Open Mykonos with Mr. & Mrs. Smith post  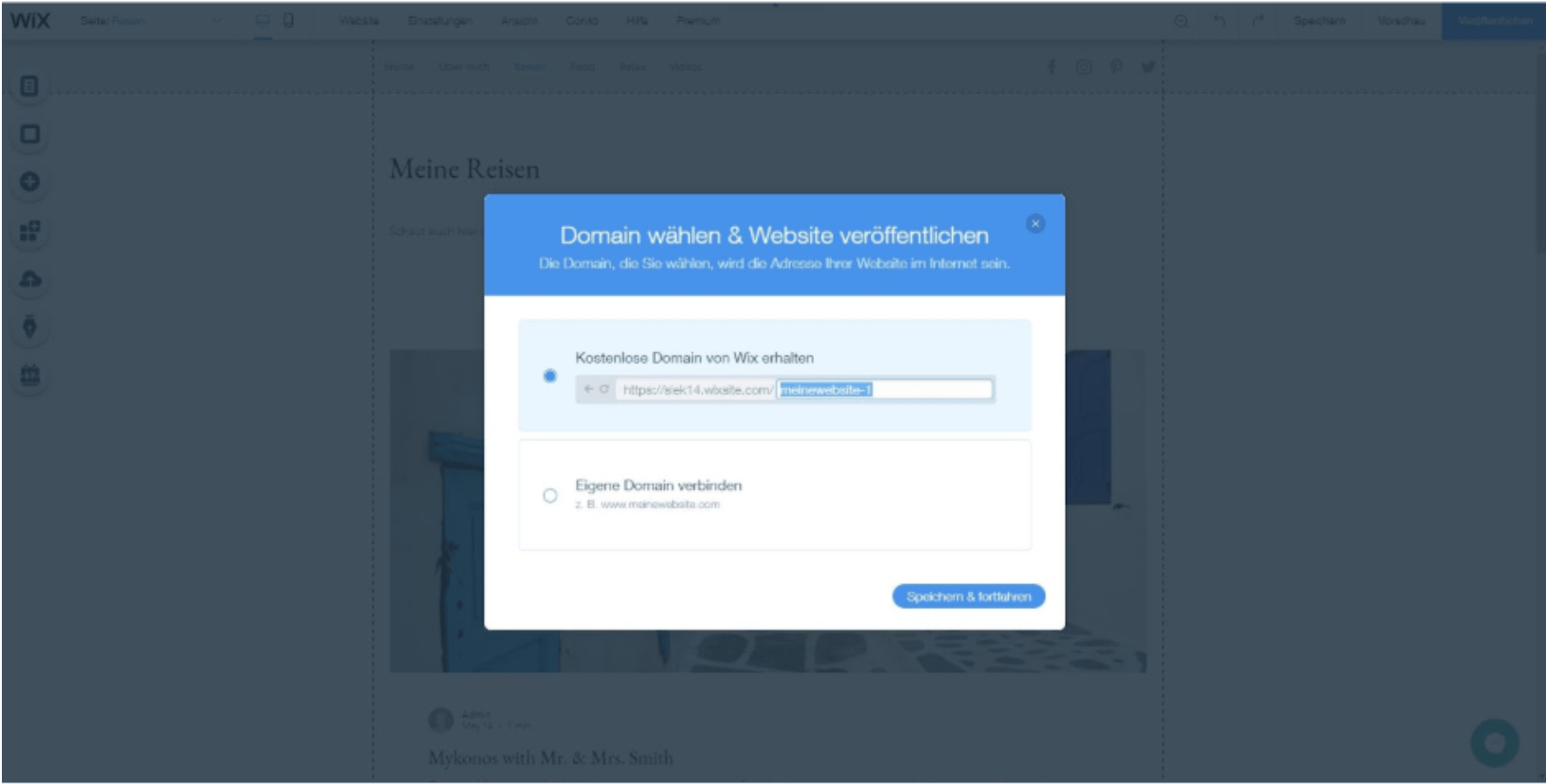550,757
